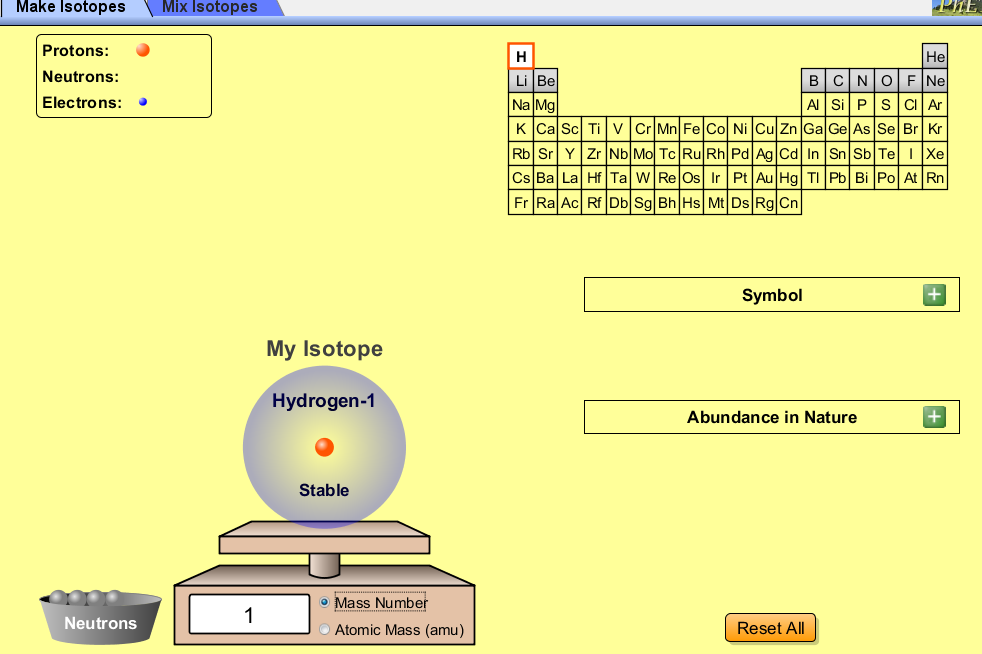Image resolution: width=982 pixels, height=654 pixels.
Task: Select Helium in the periodic table
Action: [x=935, y=57]
